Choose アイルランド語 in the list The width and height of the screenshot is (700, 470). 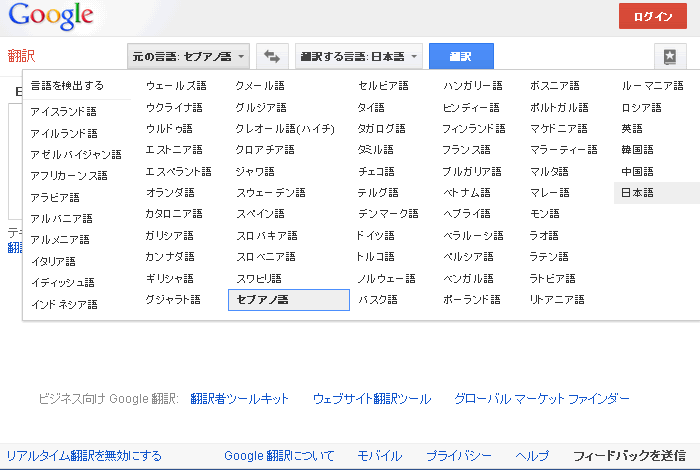[64, 133]
